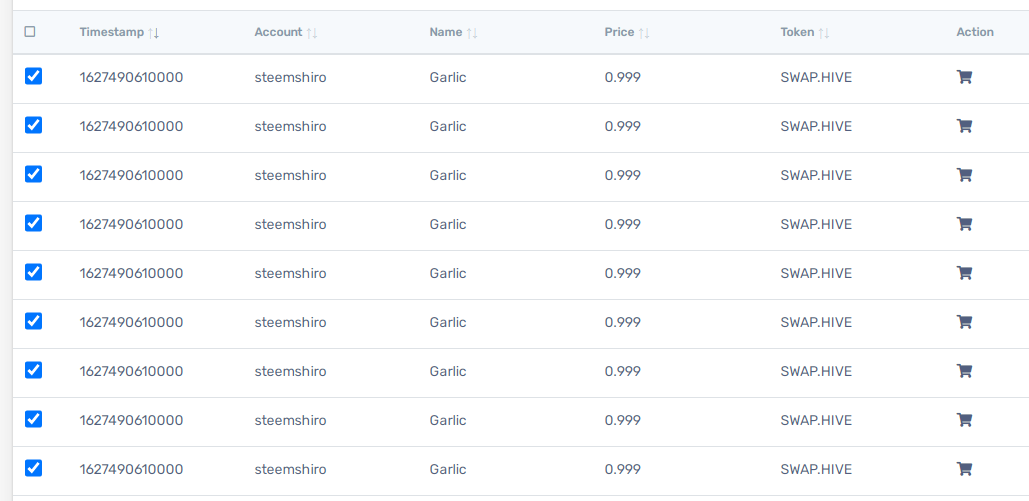1029x501 pixels.
Task: Uncheck the first row checkbox
Action: tap(33, 76)
